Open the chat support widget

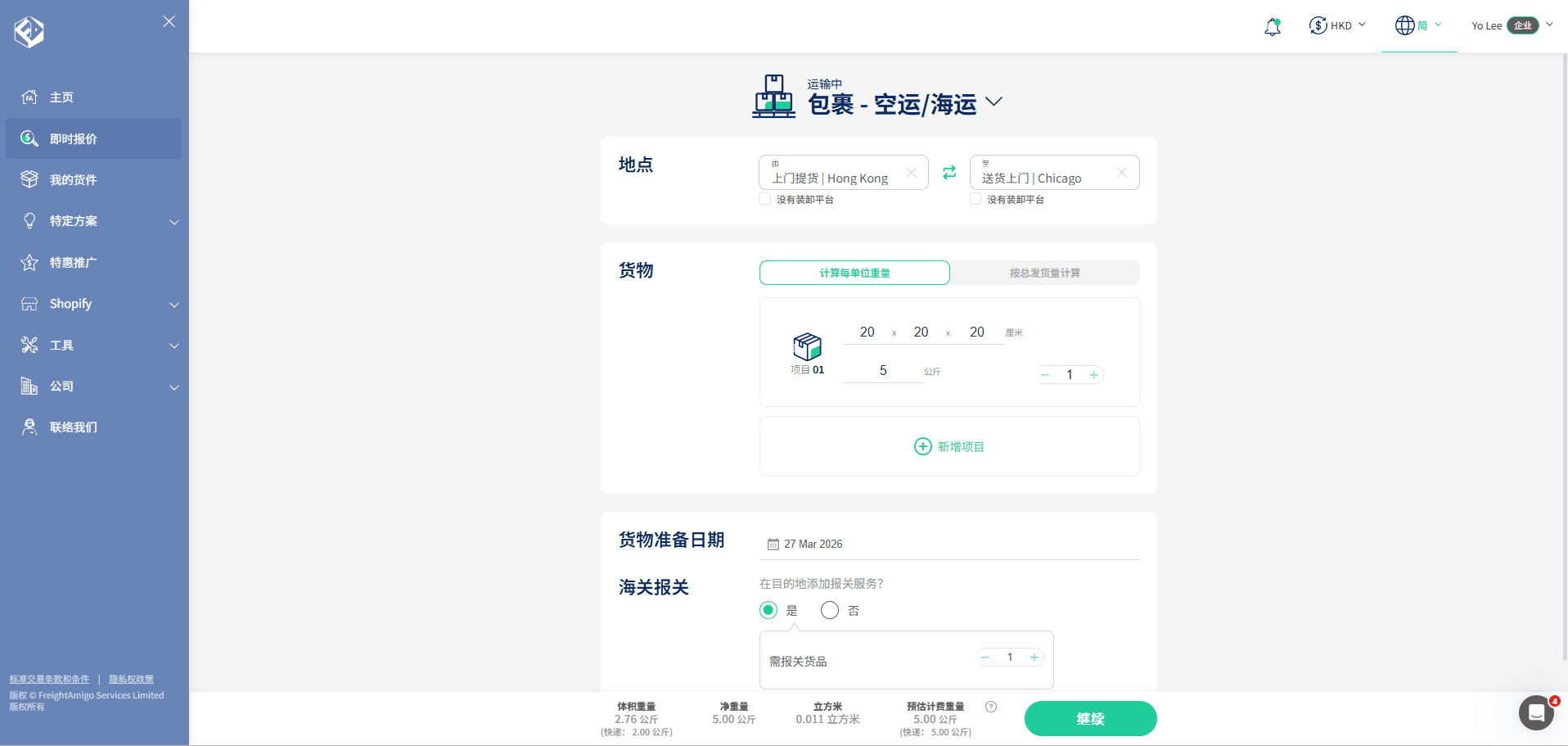(x=1536, y=712)
